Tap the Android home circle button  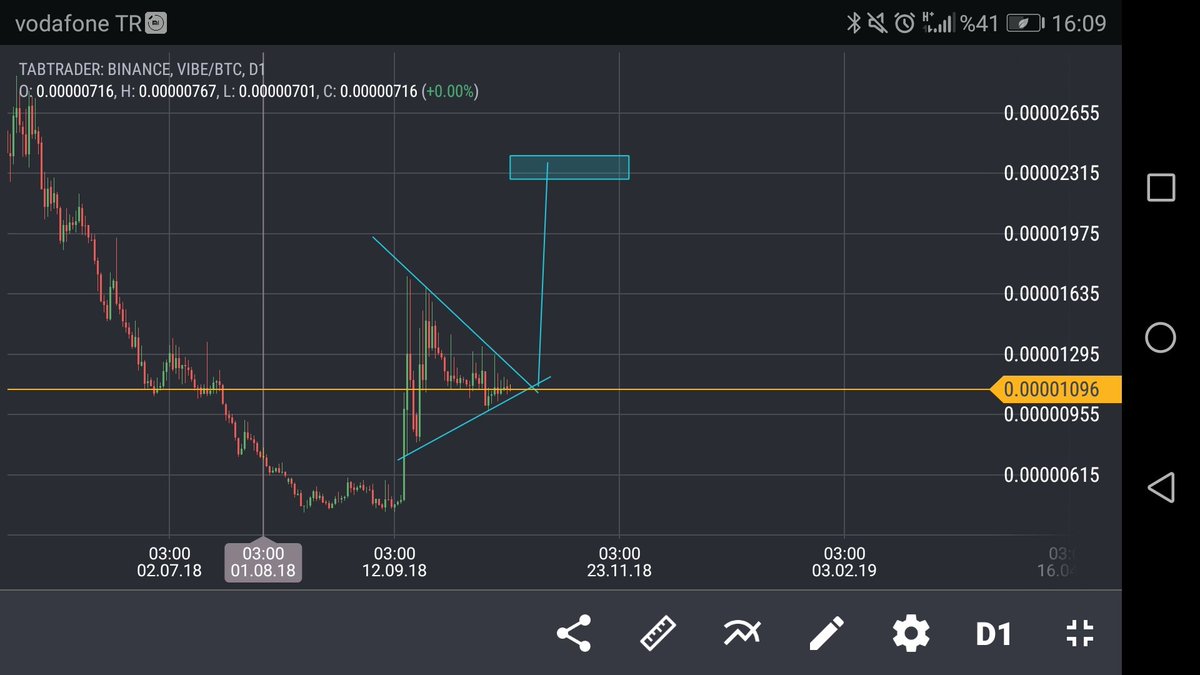click(x=1160, y=338)
